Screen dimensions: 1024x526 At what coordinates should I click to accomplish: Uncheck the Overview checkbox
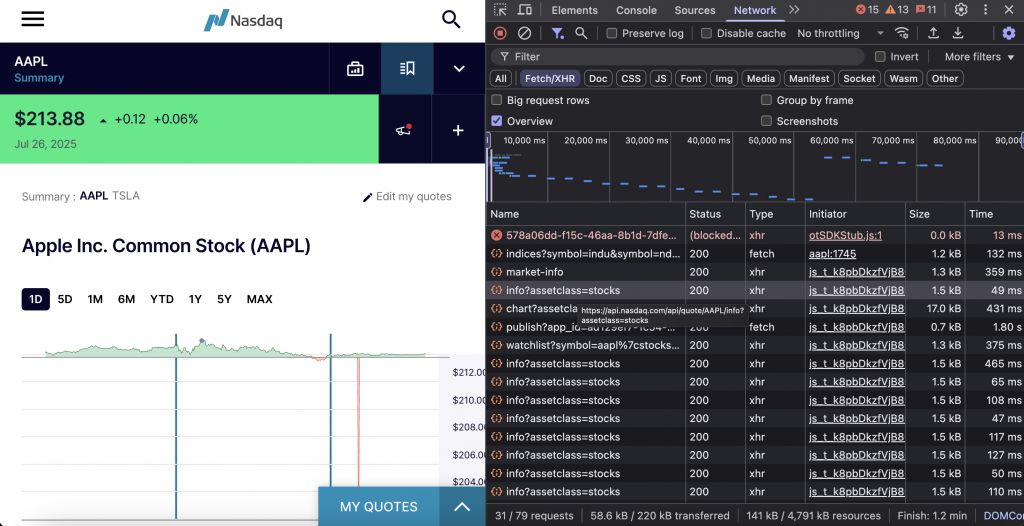pyautogui.click(x=497, y=121)
